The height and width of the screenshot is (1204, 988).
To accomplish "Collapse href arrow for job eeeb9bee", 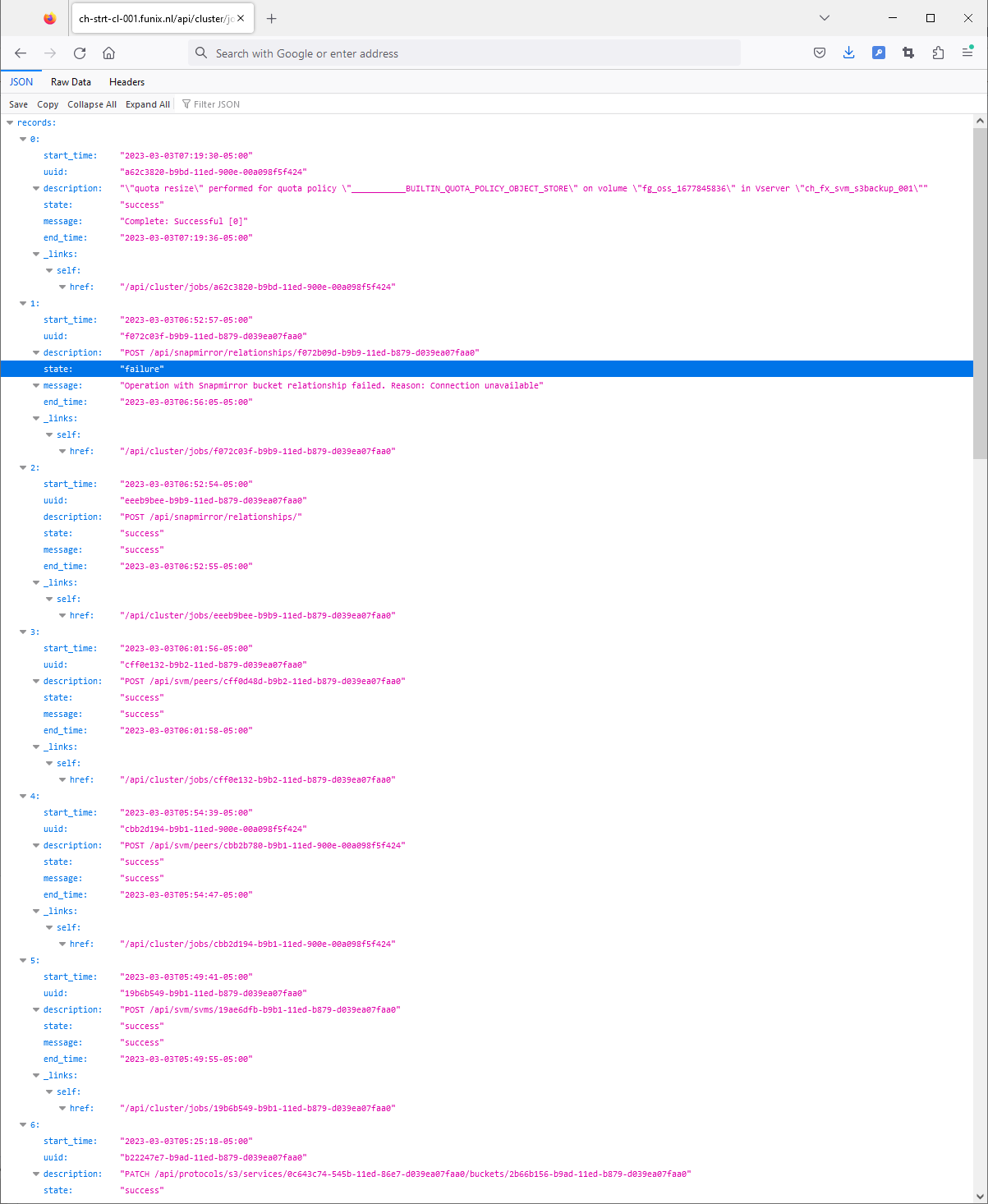I will pyautogui.click(x=62, y=615).
